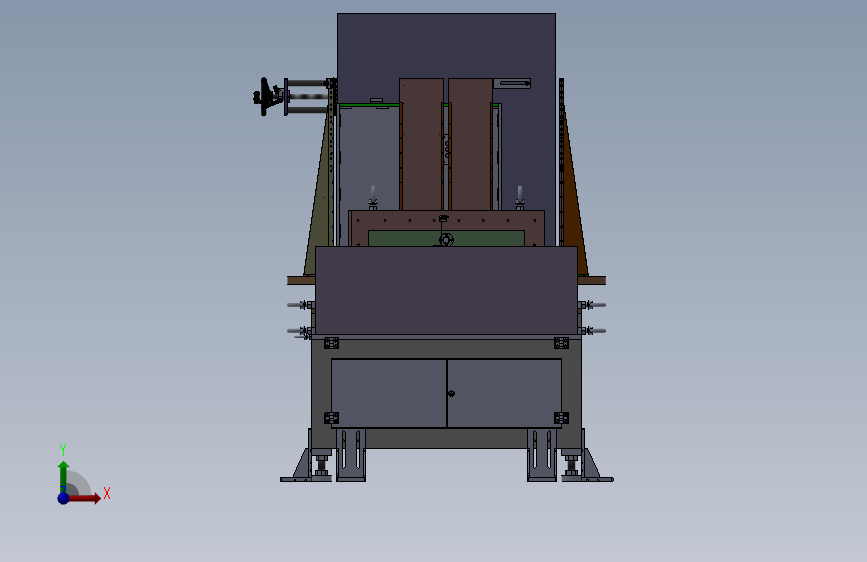
Task: Select the wide dark front cover panel
Action: [446, 290]
